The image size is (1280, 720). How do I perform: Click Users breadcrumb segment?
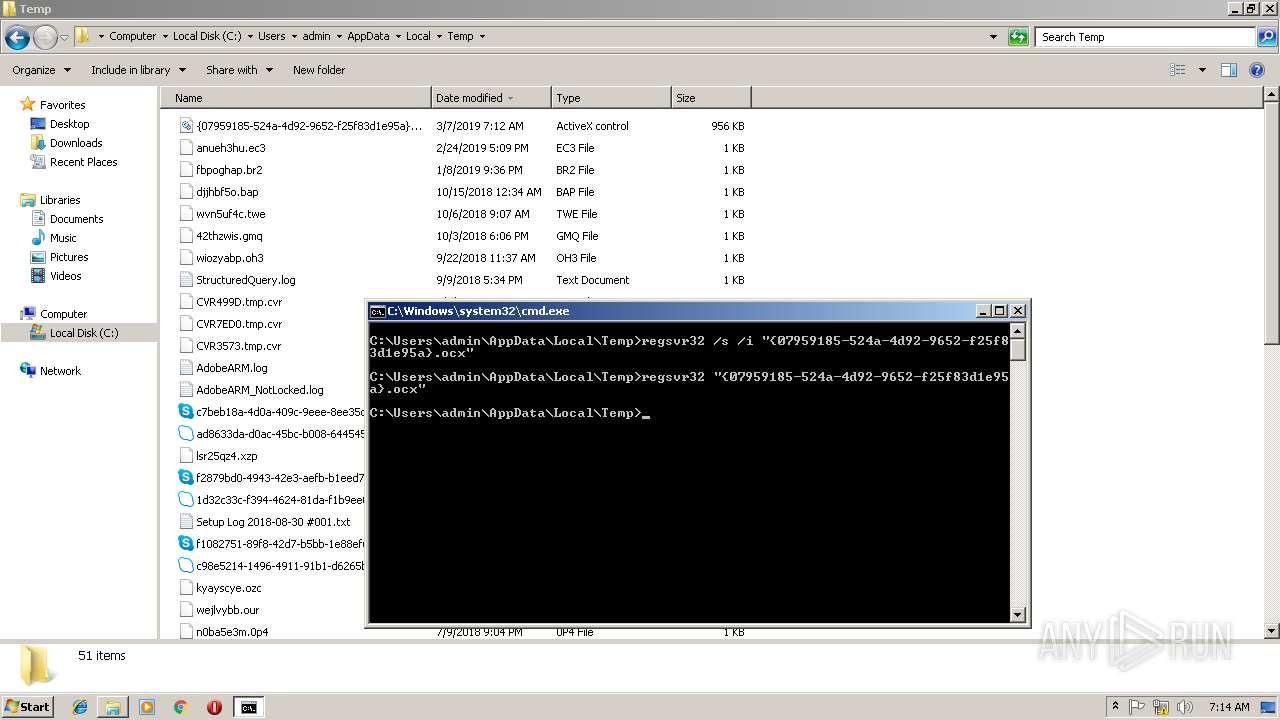271,36
